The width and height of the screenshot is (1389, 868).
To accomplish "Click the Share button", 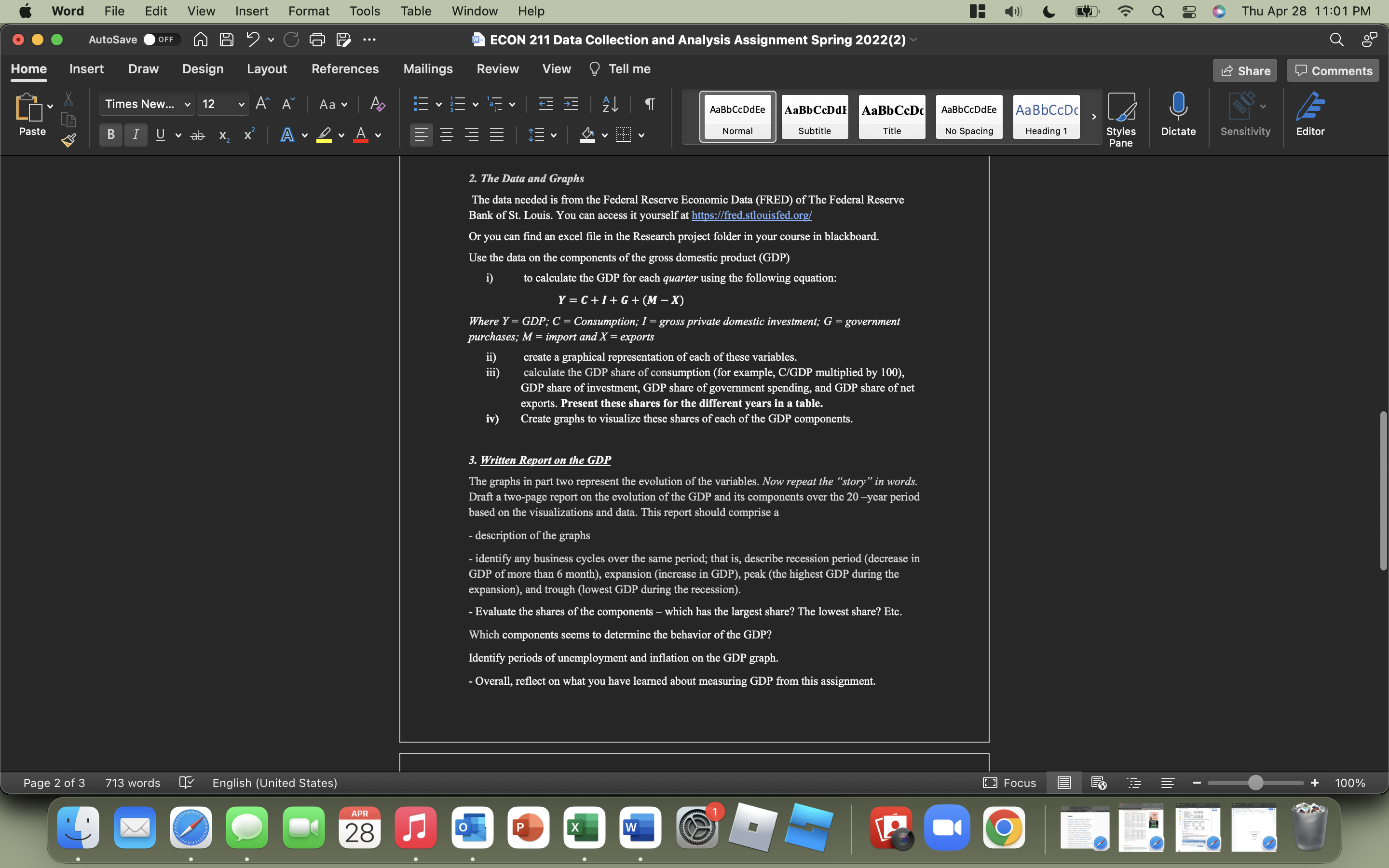I will tap(1245, 70).
